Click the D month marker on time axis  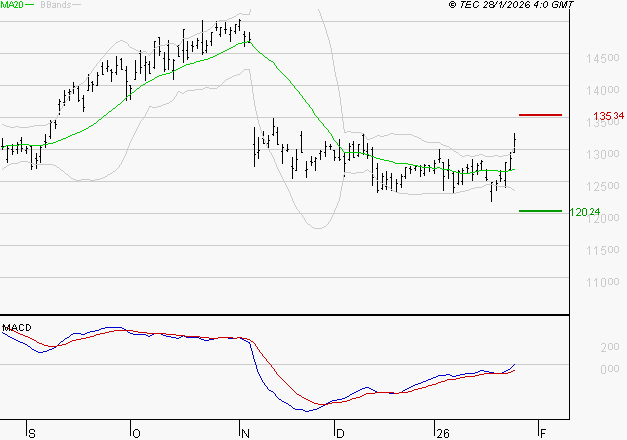point(340,434)
